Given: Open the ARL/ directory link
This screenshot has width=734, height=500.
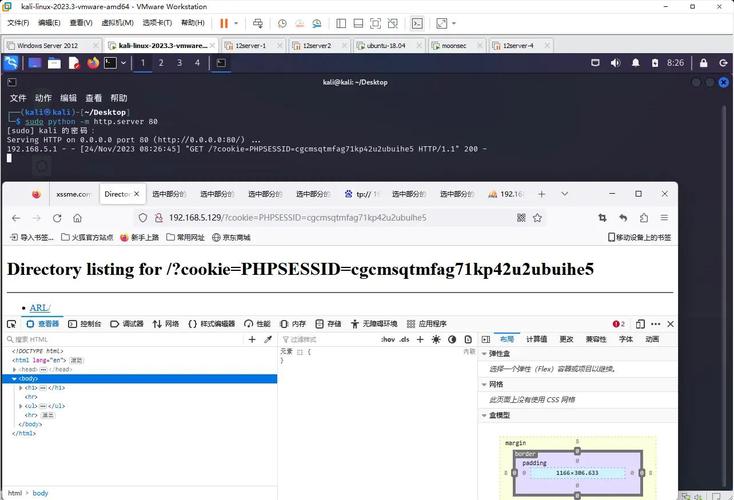Looking at the screenshot, I should tap(40, 308).
